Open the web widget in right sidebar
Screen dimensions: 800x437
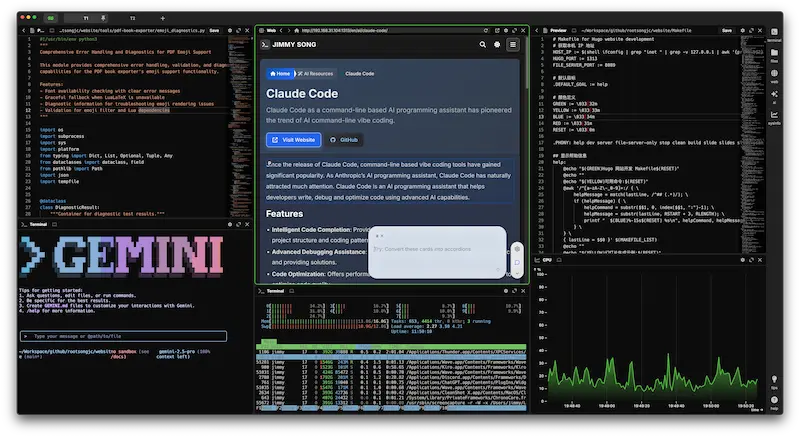coord(774,75)
